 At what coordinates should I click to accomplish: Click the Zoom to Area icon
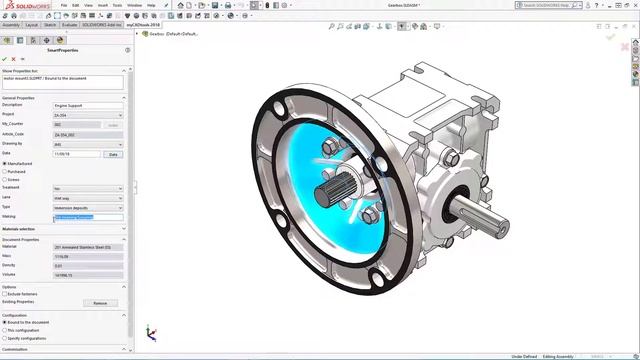(340, 27)
